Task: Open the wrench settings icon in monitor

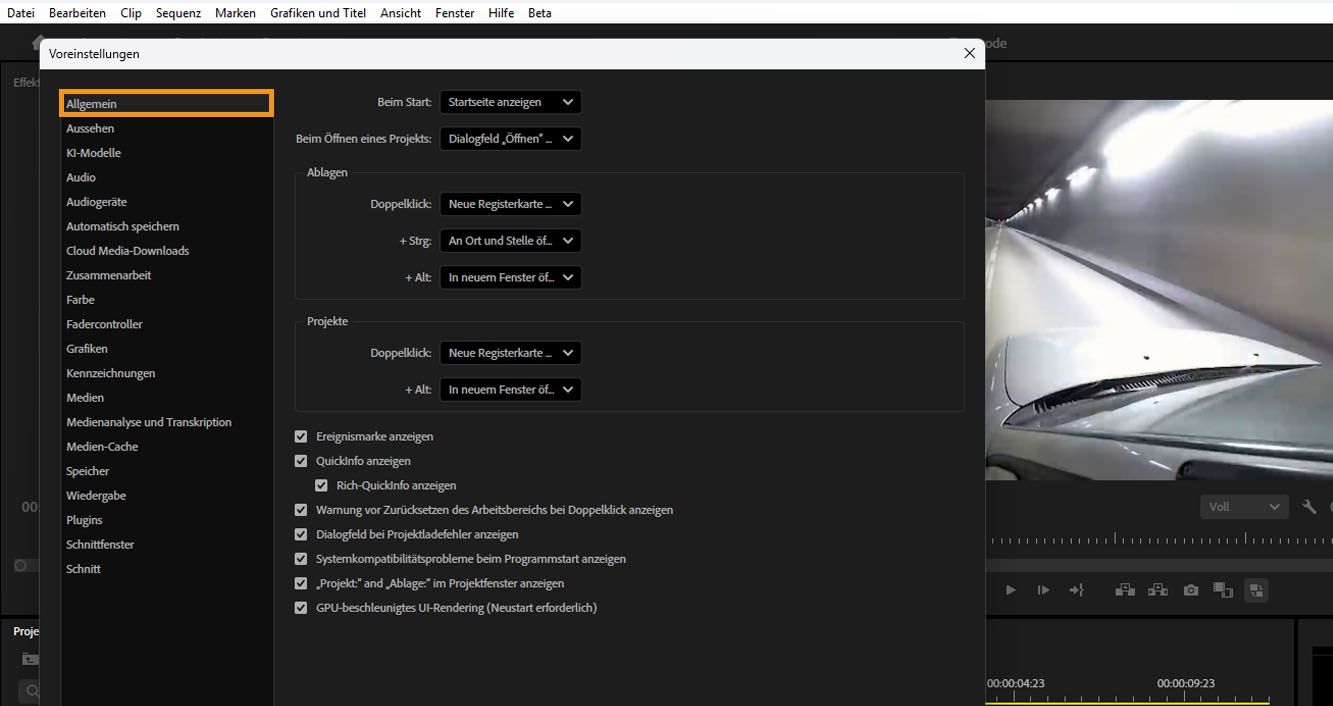Action: pyautogui.click(x=1309, y=507)
